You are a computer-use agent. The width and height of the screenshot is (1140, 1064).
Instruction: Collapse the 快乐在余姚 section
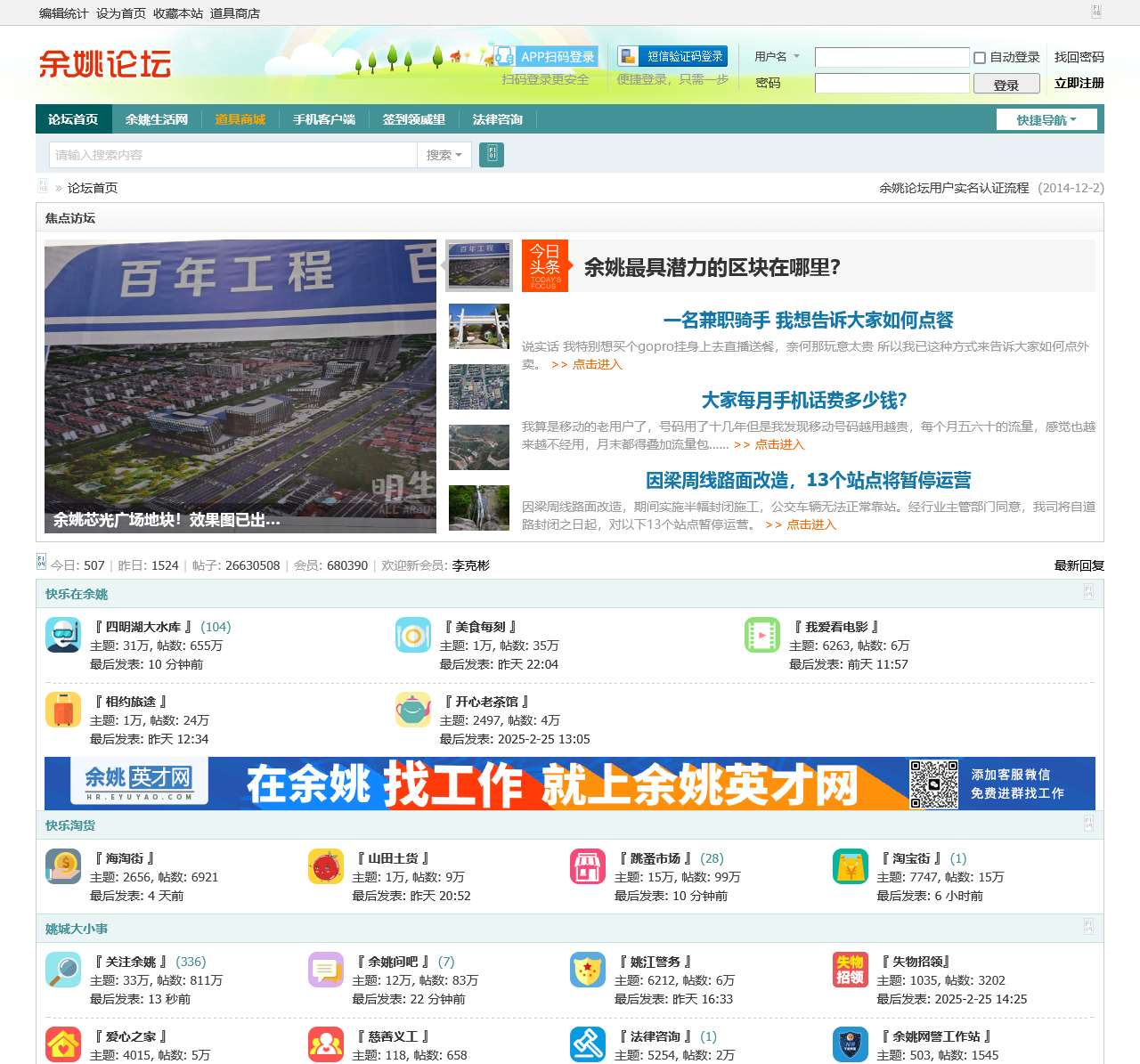point(1088,593)
